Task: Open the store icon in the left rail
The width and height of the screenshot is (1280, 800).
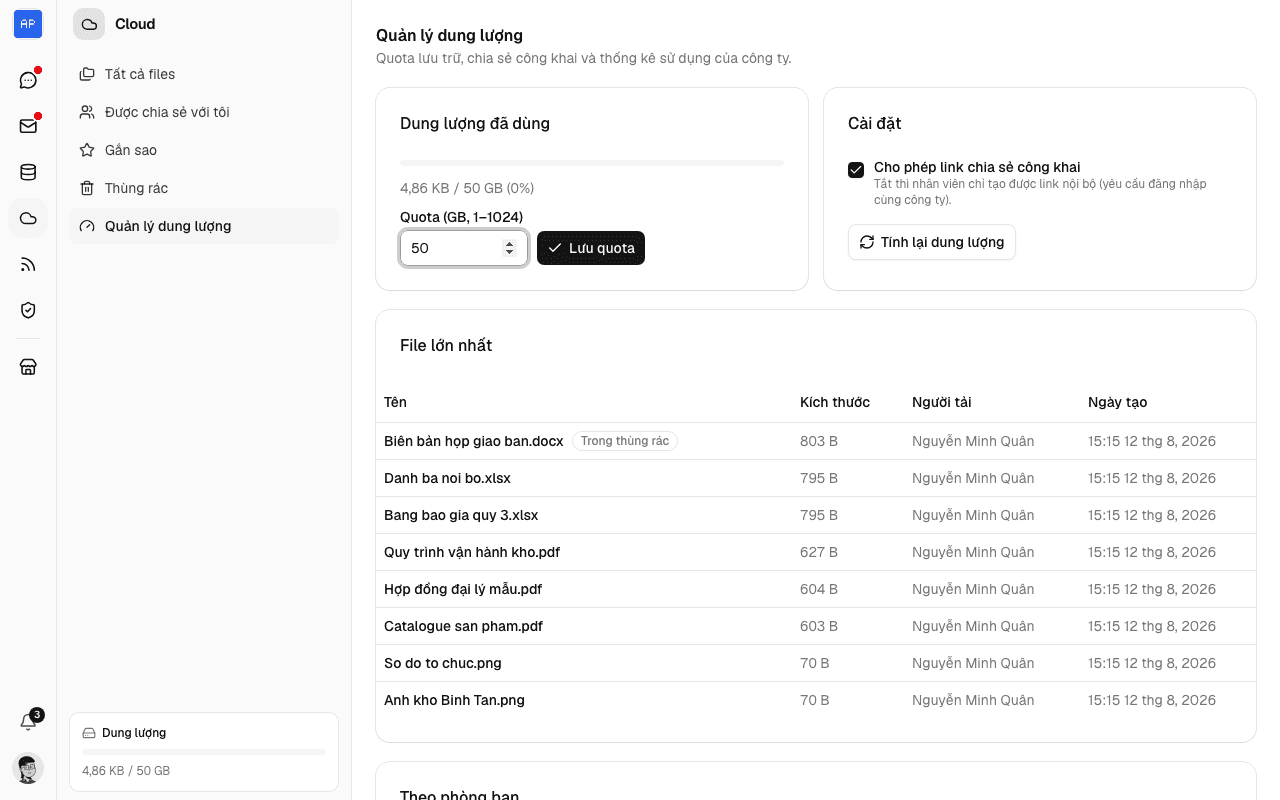Action: (x=28, y=367)
